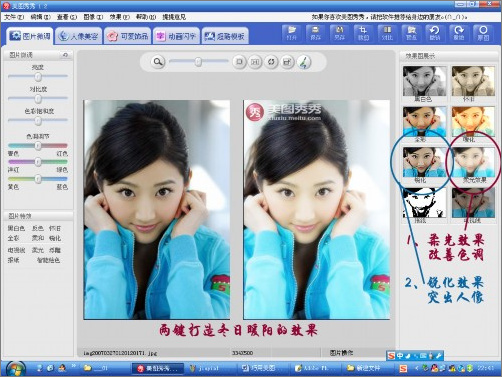
Task: Click the magnifier zoom icon
Action: tap(158, 62)
